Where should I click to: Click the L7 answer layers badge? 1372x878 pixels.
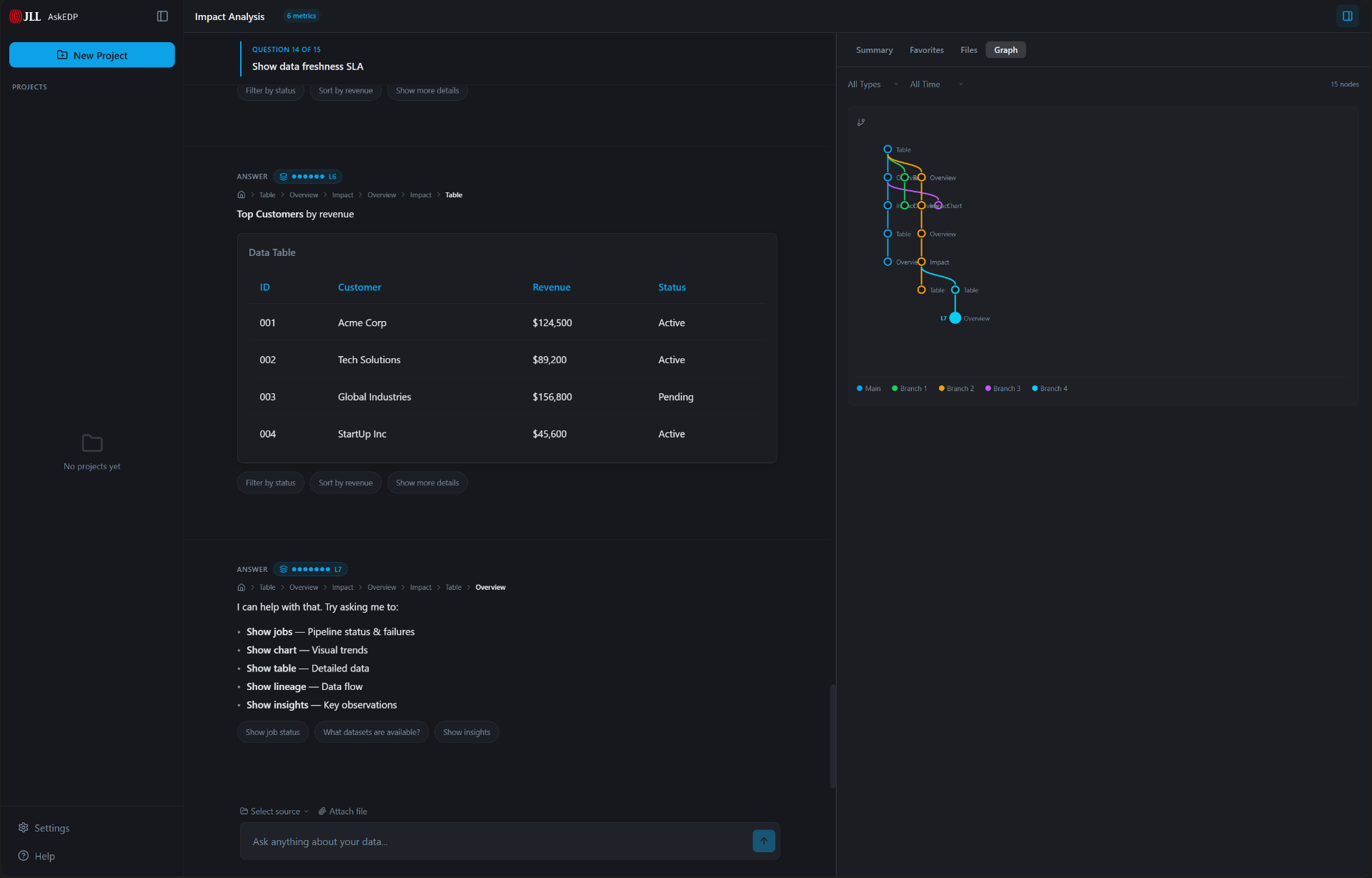click(x=310, y=570)
